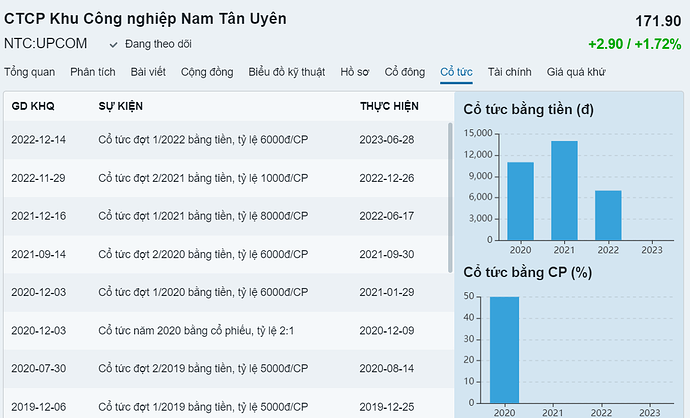Click 'Cổ tức đợt 1/2021 bằng tiền' event

coord(203,216)
